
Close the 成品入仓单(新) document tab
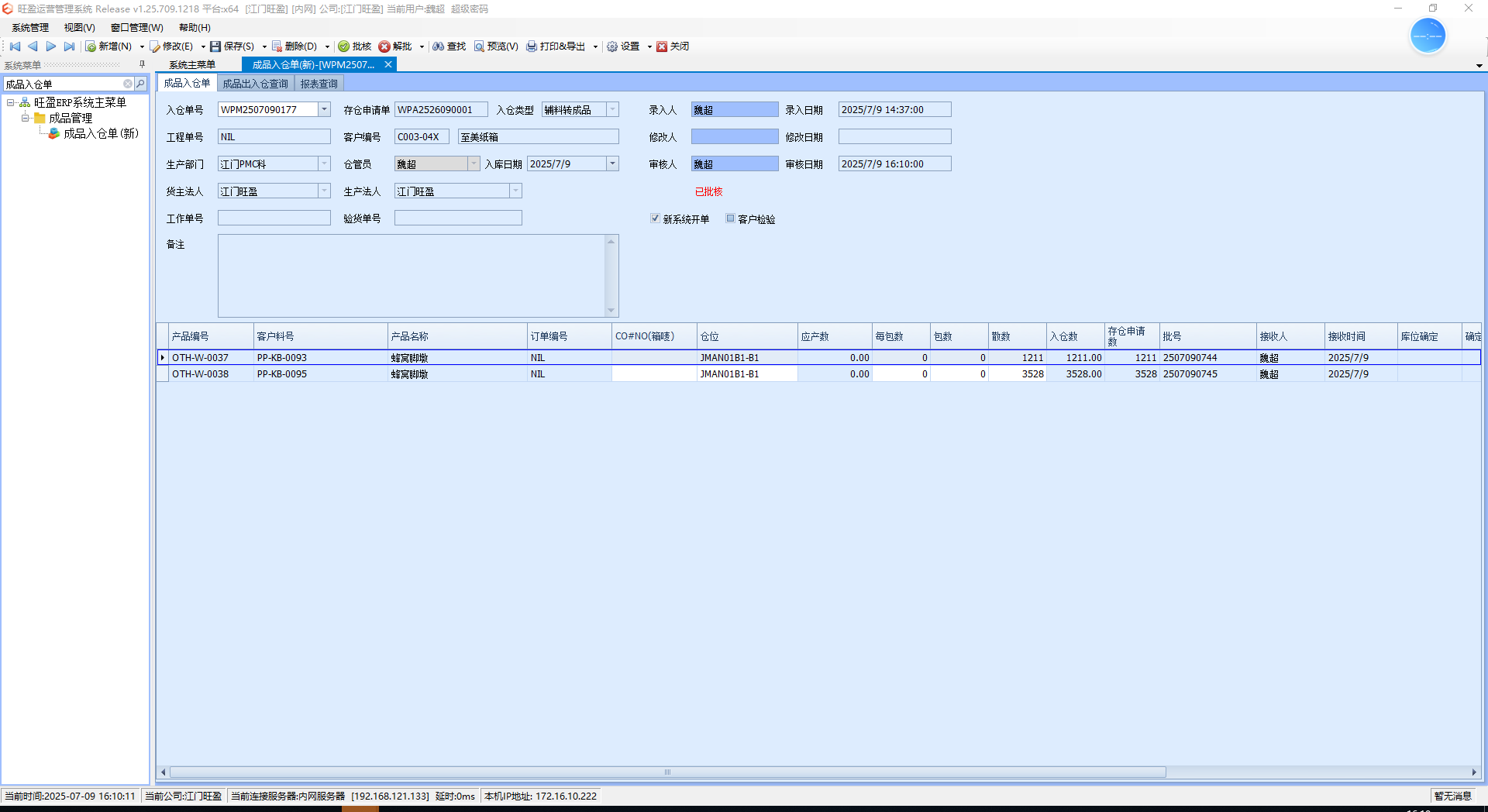388,64
